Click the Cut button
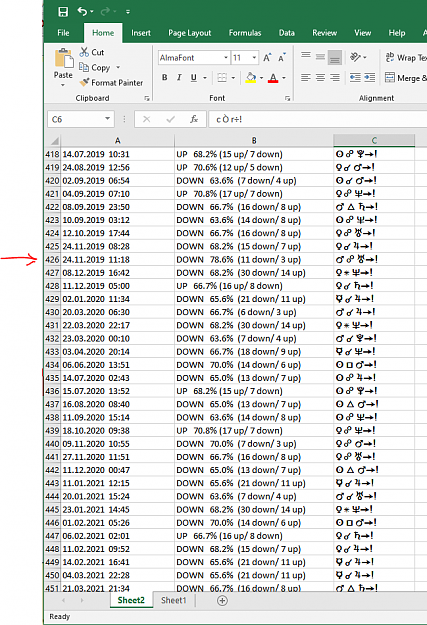Viewport: 427px width, 625px height. 92,52
